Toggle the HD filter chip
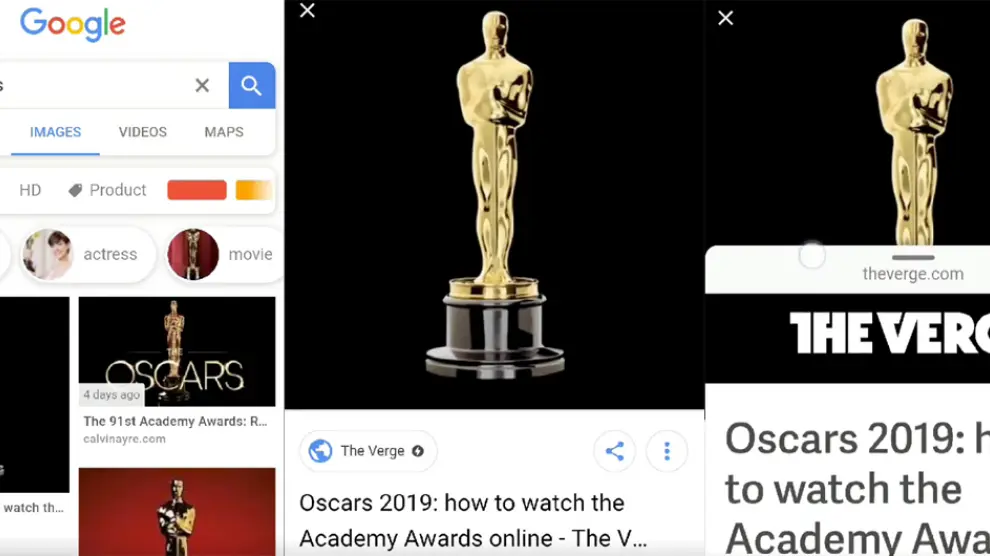Screen dimensions: 990x556 30,190
